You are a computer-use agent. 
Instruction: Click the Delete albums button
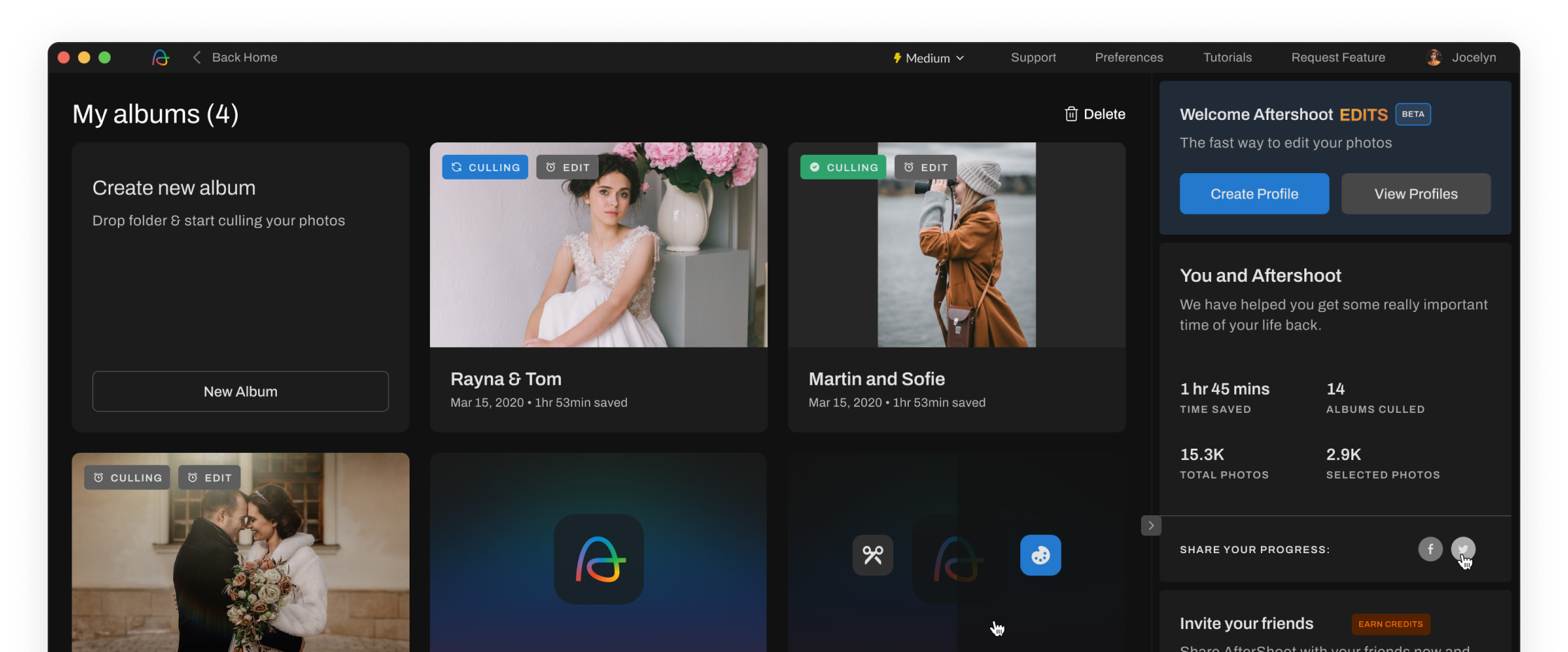(1095, 114)
